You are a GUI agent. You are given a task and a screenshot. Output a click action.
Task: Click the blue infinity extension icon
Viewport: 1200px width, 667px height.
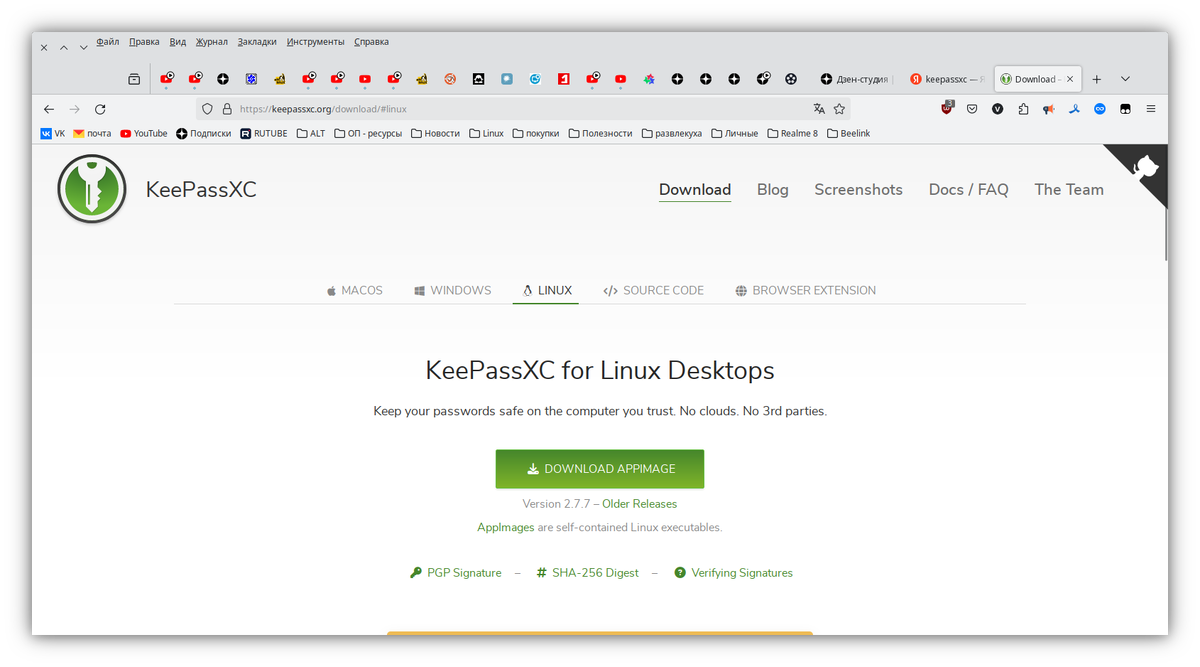1100,109
